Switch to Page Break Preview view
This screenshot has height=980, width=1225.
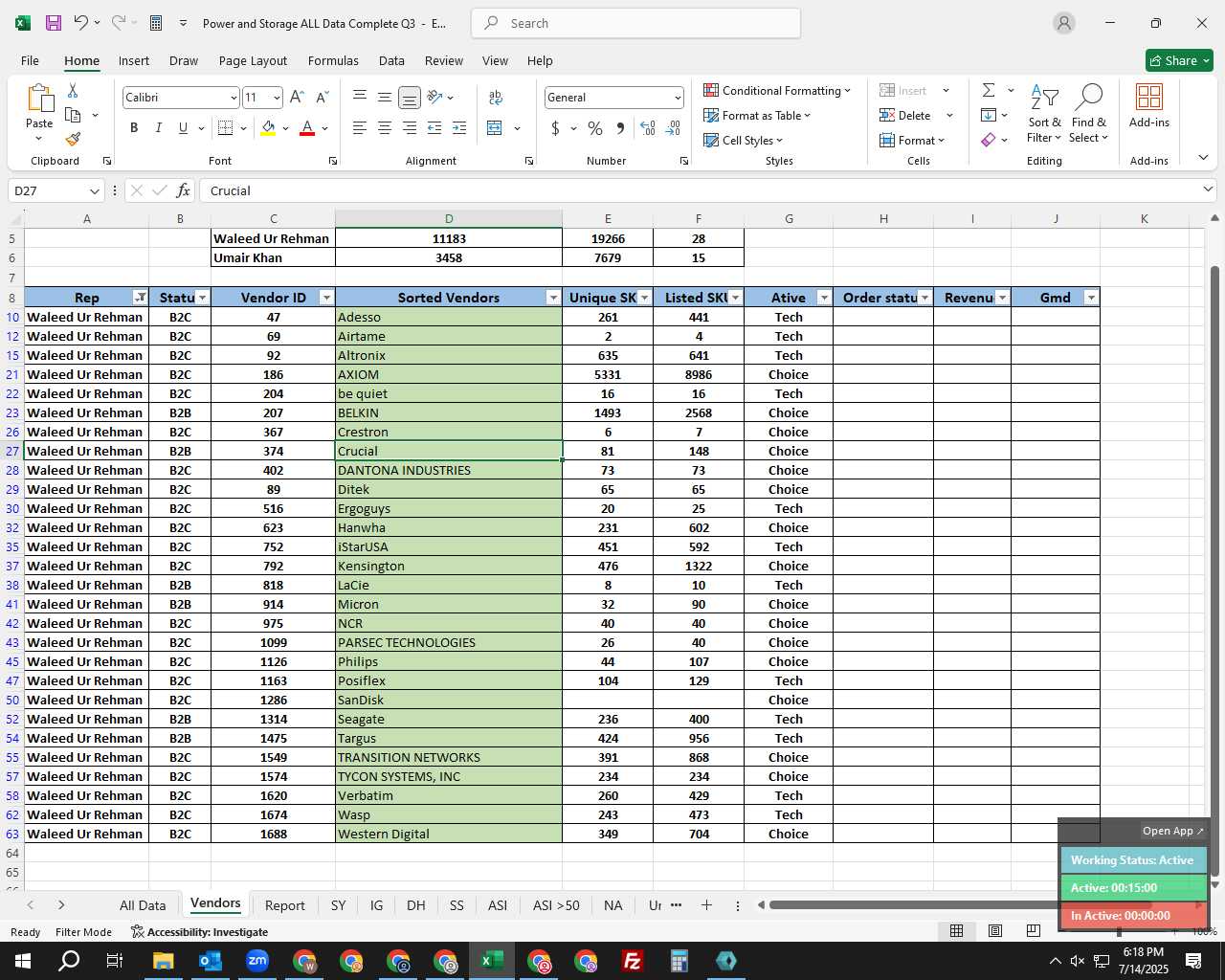coord(1033,930)
